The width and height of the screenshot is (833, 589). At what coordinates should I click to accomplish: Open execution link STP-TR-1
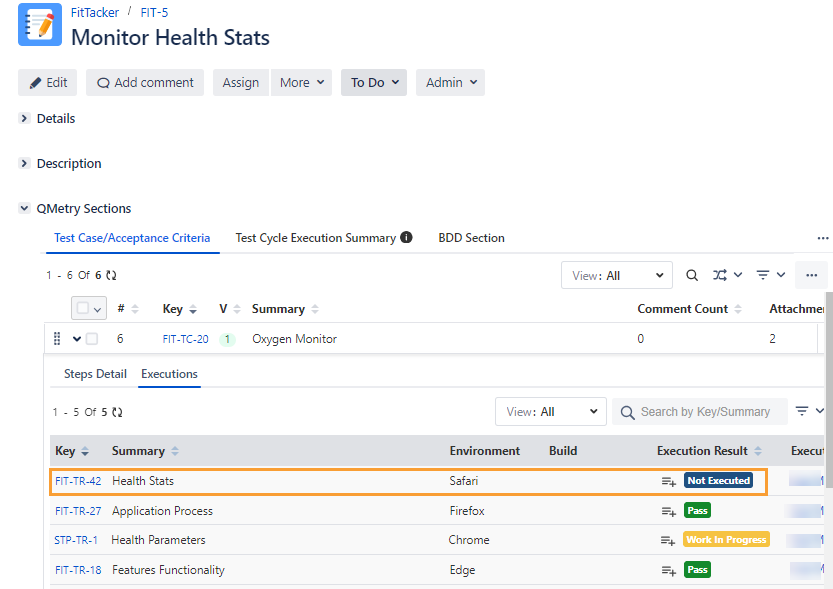(76, 540)
